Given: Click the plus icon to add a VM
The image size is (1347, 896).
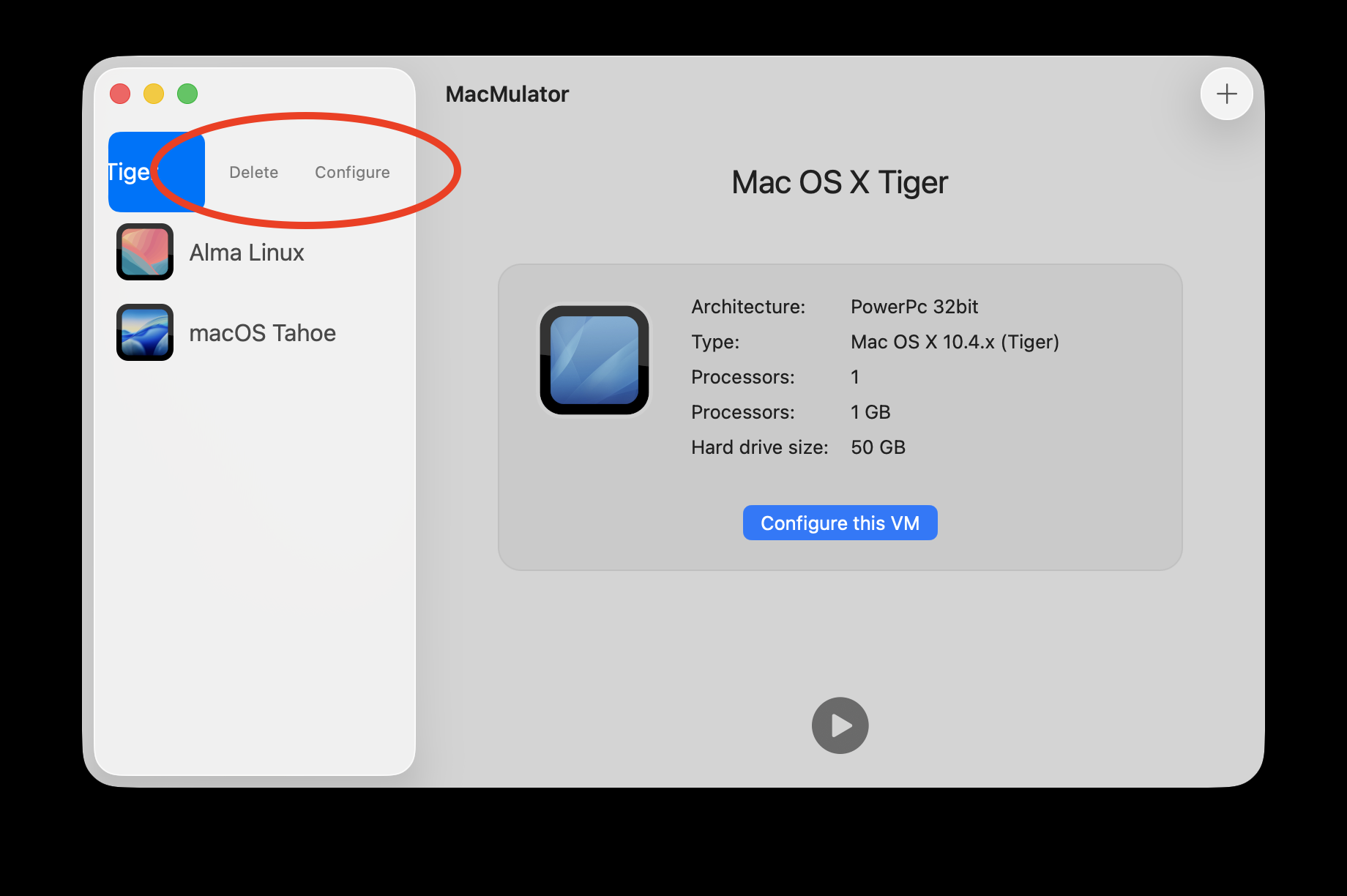Looking at the screenshot, I should point(1227,94).
